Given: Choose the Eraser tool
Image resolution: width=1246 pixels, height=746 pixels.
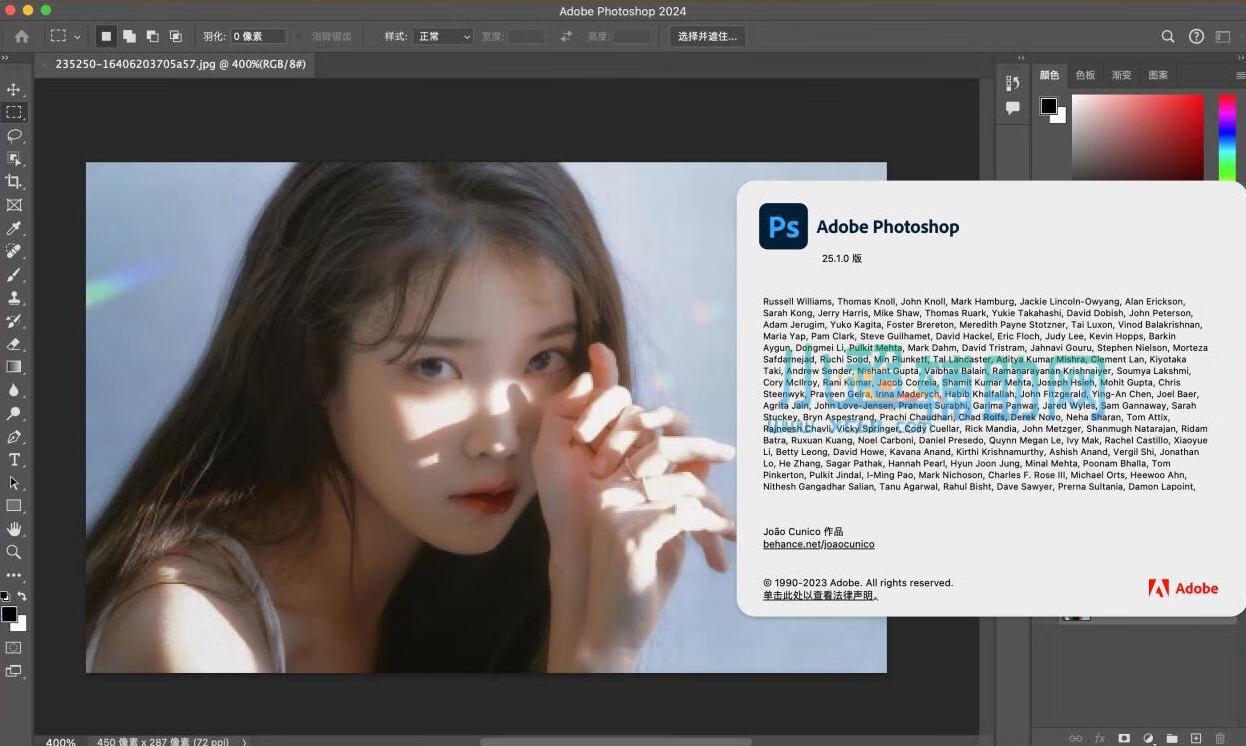Looking at the screenshot, I should pos(14,343).
